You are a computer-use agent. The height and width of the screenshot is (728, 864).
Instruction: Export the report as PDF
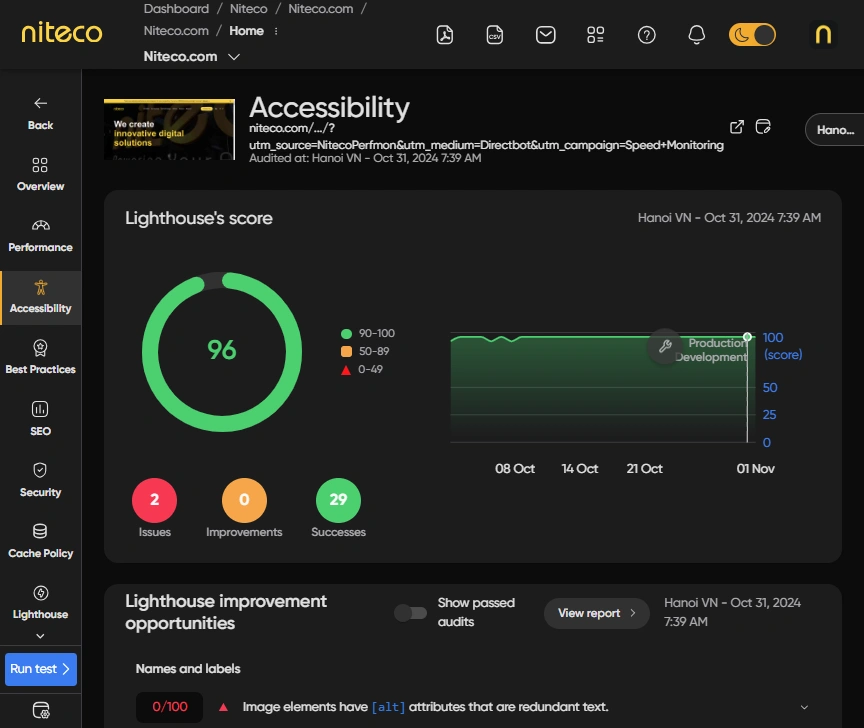(445, 35)
